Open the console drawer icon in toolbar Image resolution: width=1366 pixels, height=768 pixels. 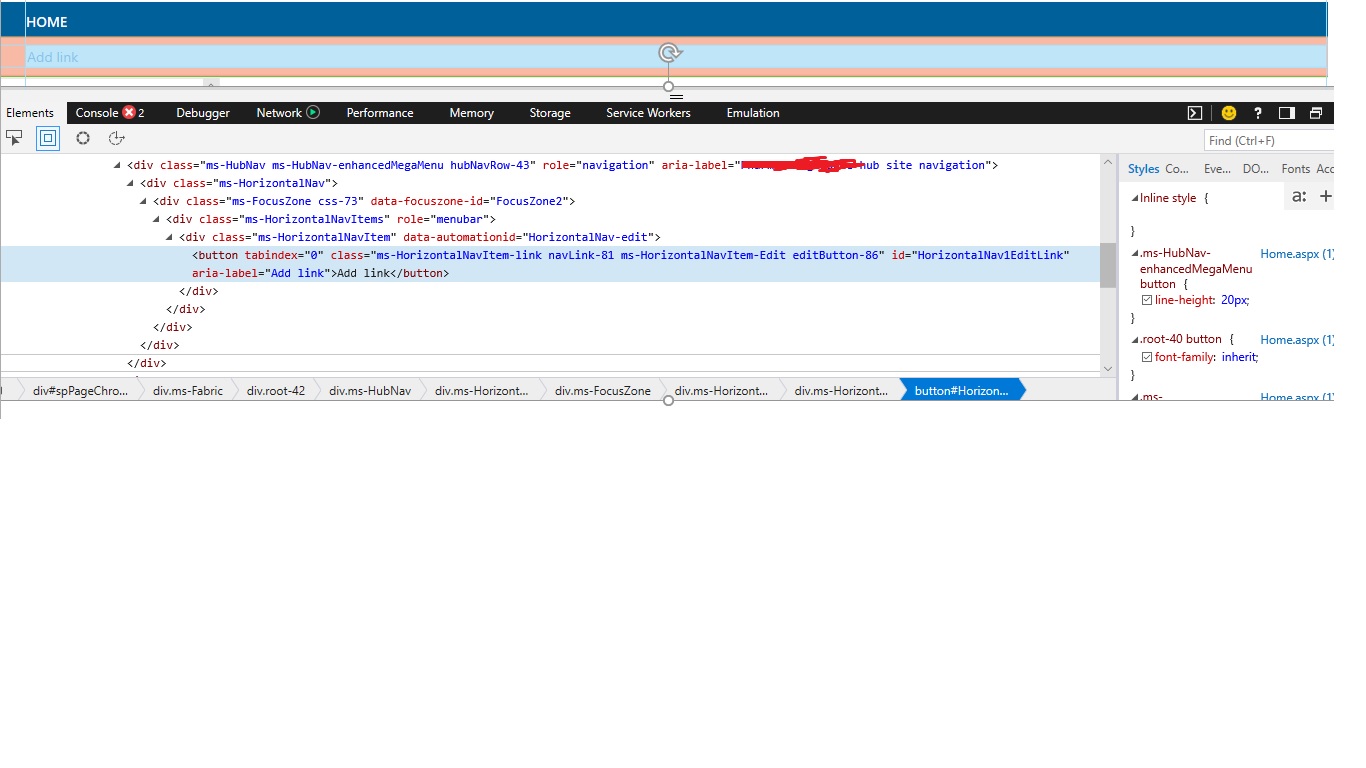point(1194,113)
